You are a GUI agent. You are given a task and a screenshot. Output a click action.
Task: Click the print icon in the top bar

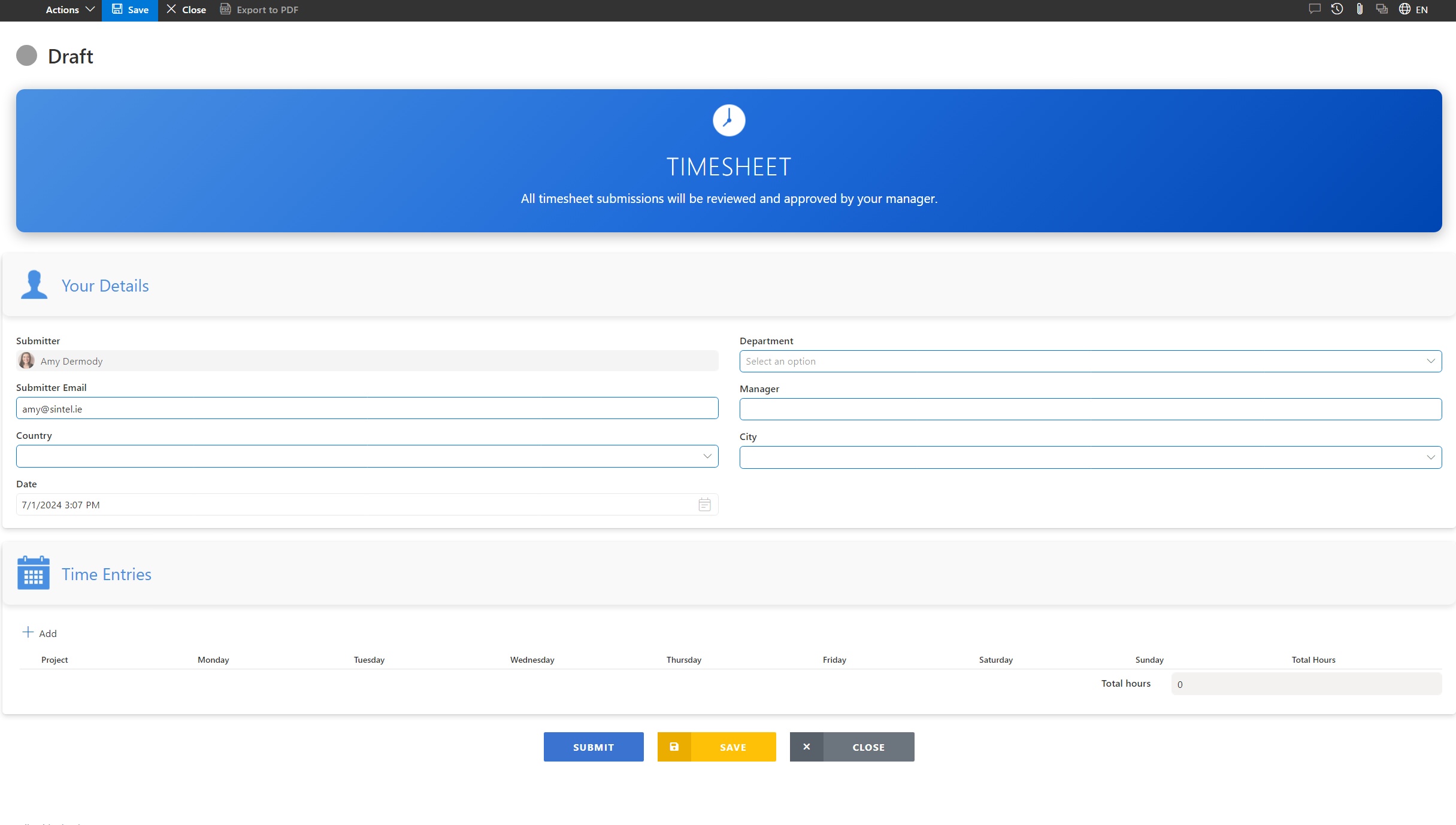point(1382,10)
